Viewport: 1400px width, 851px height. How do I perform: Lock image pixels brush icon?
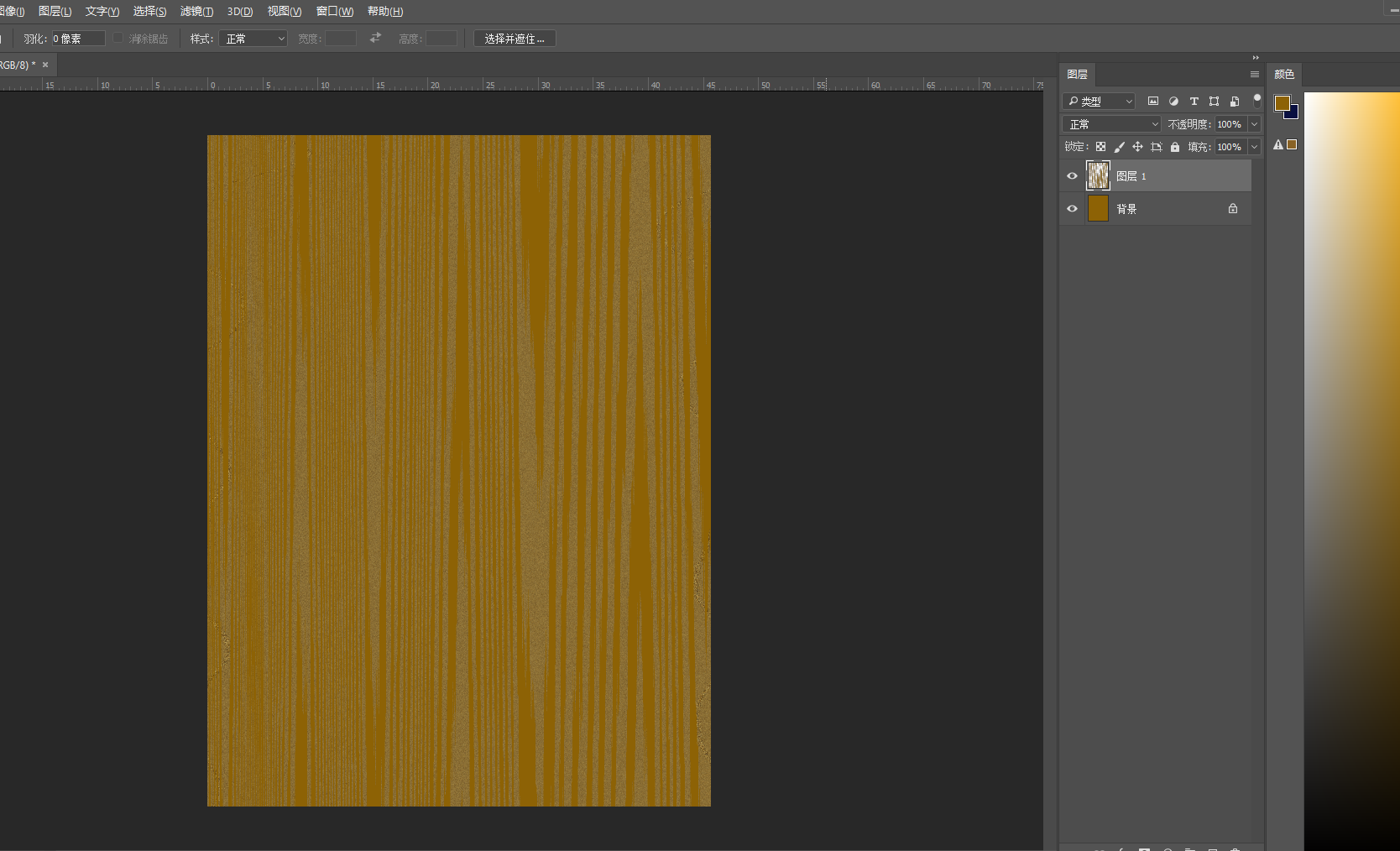(1119, 147)
